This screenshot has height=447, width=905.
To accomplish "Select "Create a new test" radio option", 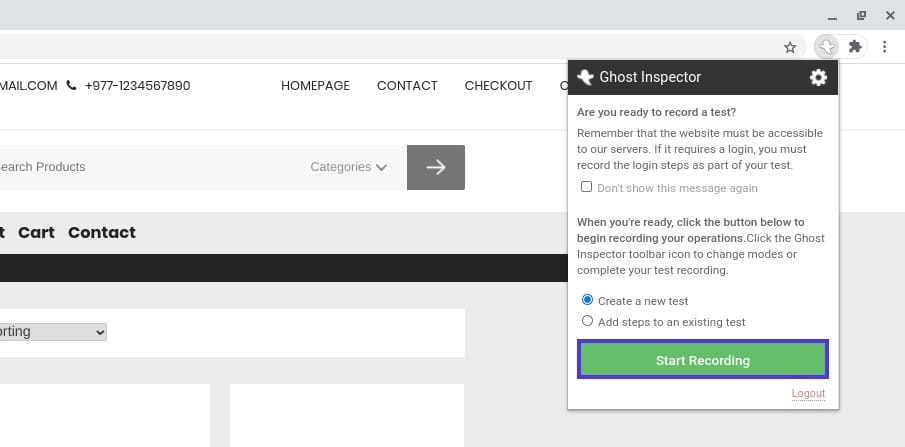I will [x=588, y=300].
